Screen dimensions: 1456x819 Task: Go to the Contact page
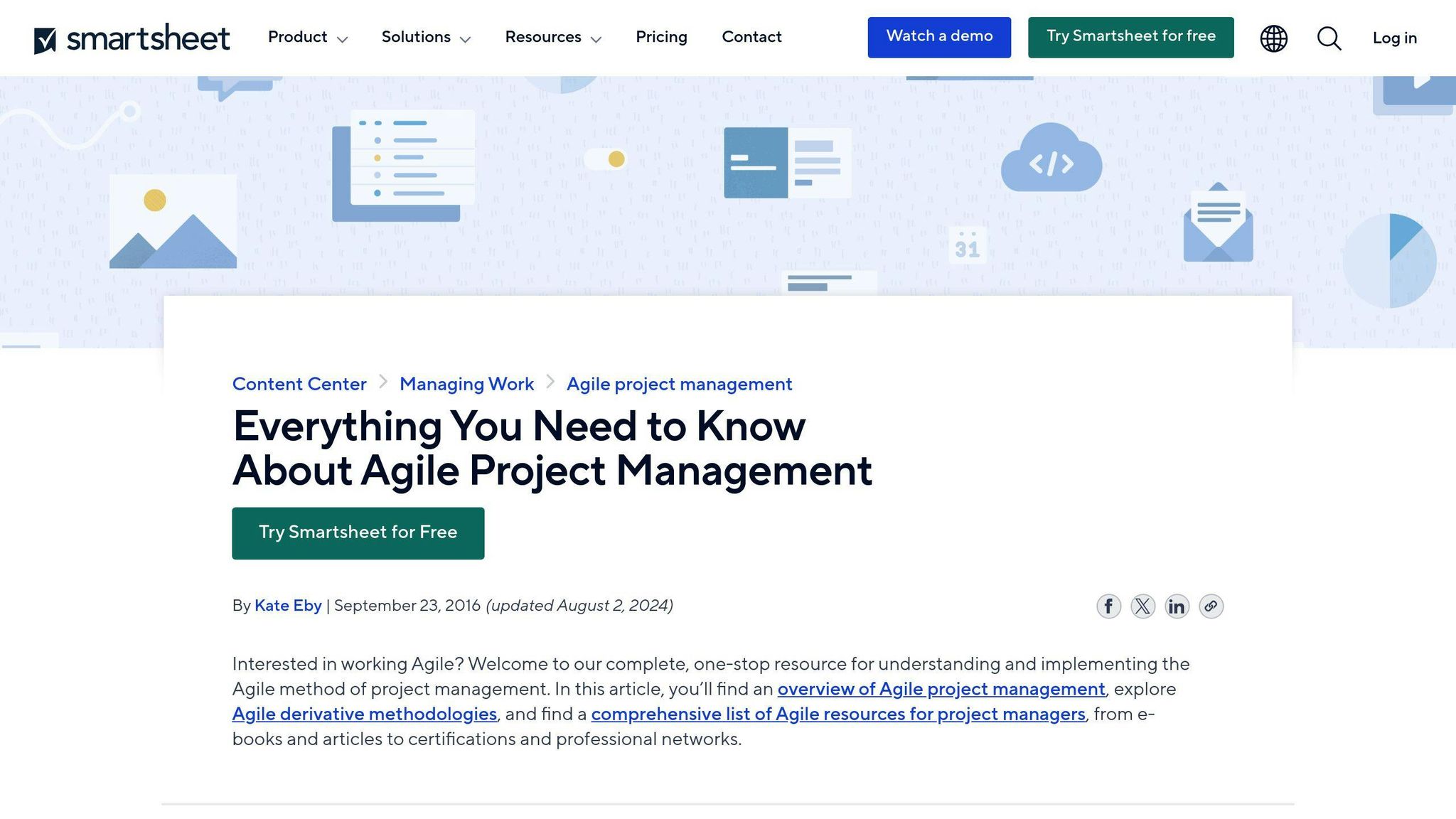751,37
